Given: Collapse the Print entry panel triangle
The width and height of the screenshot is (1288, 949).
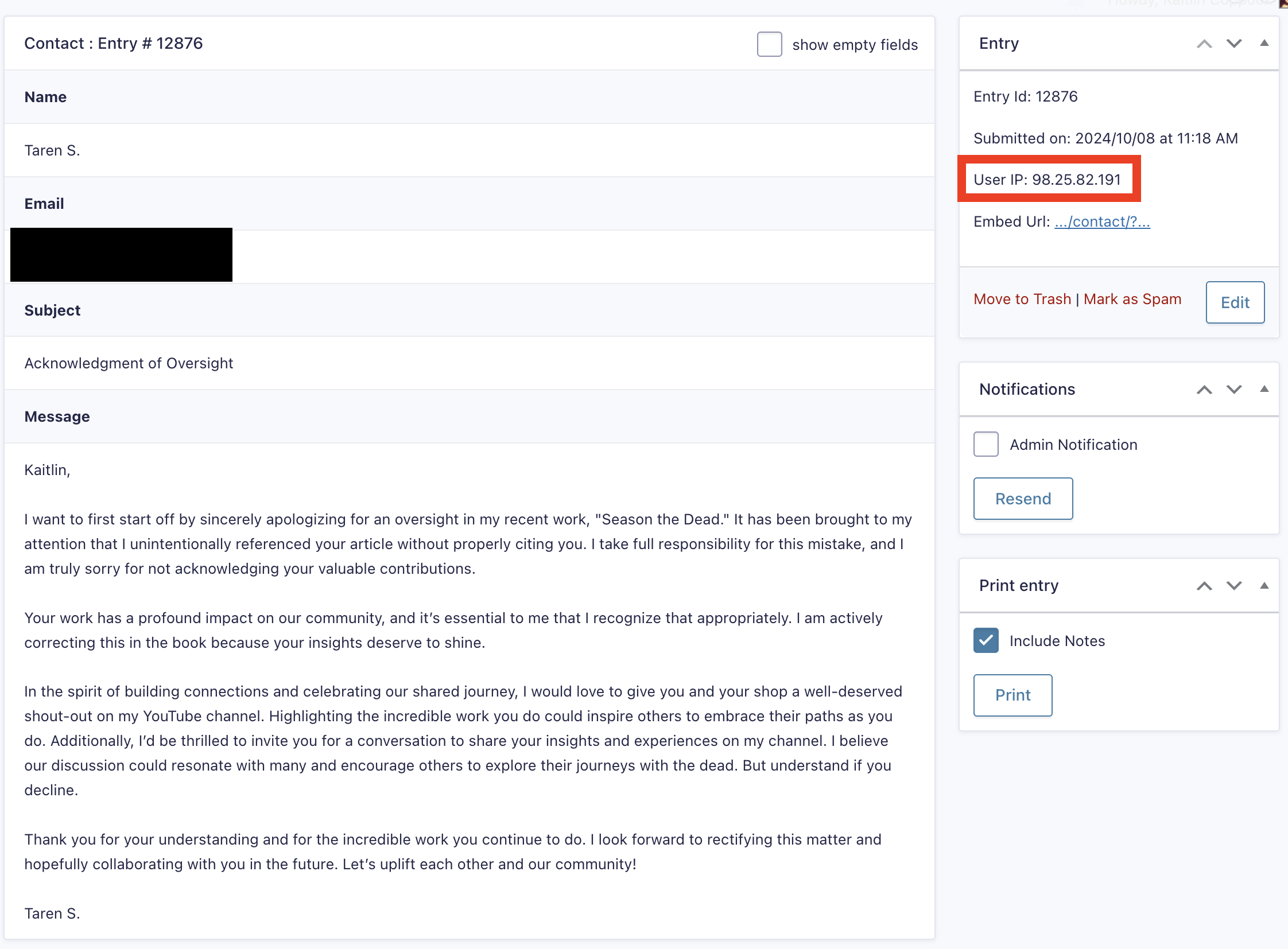Looking at the screenshot, I should 1264,586.
